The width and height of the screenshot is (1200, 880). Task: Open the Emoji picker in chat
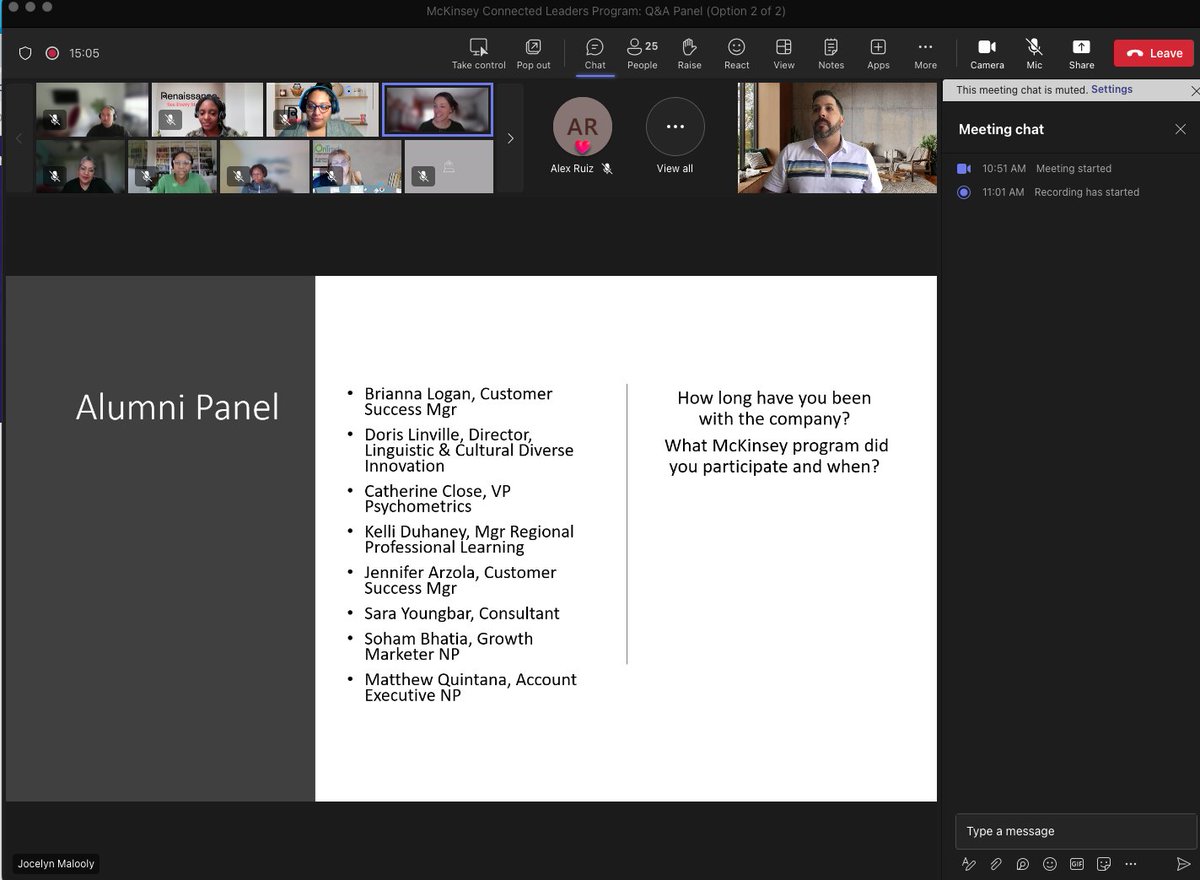pos(1050,864)
